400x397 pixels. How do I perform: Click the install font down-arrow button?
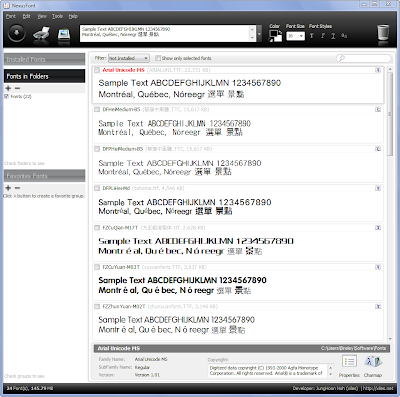(x=16, y=33)
